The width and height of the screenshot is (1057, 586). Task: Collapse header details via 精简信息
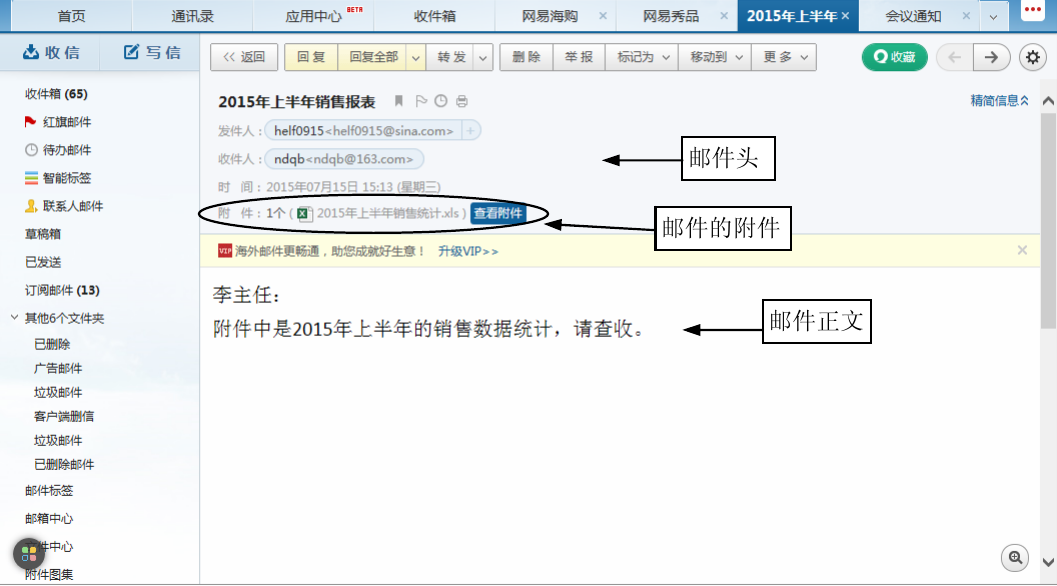[999, 100]
